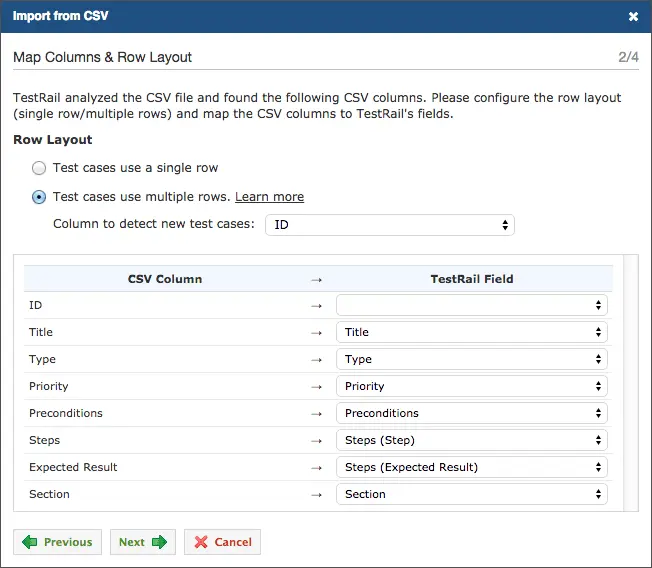
Task: Go back with the Previous button
Action: pos(57,542)
